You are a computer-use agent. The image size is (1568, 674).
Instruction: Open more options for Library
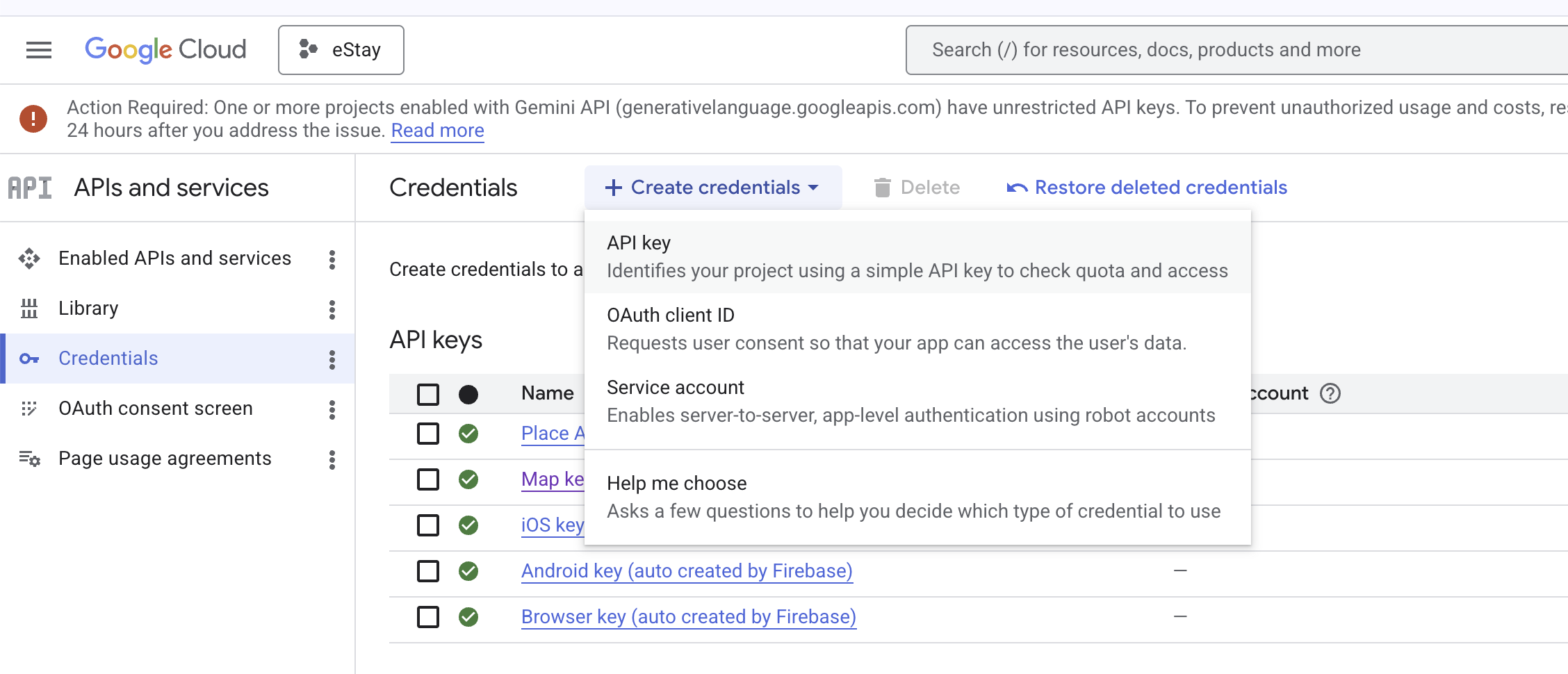(332, 309)
